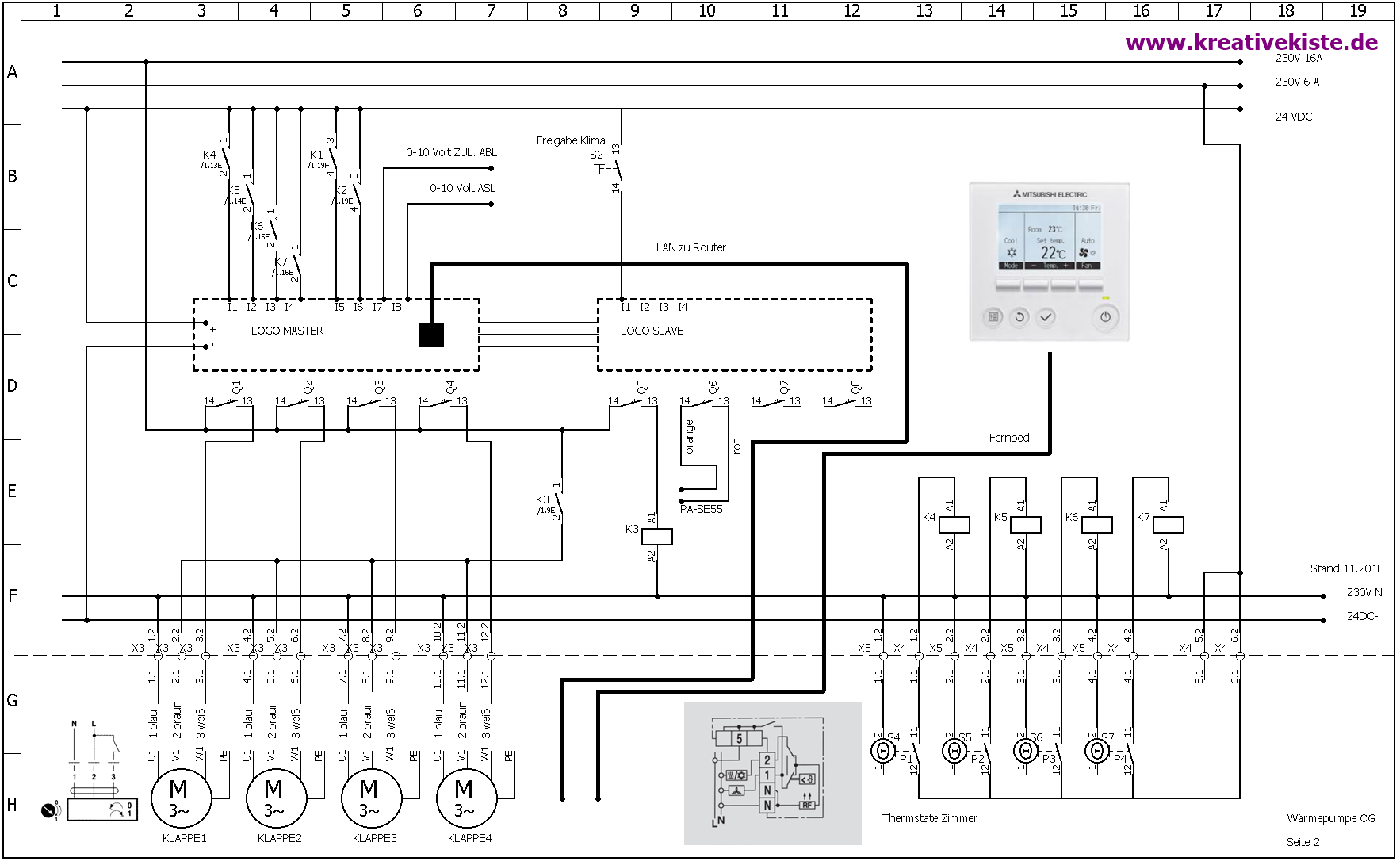This screenshot has height=865, width=1400.
Task: Toggle the Q1 output contact
Action: 228,402
